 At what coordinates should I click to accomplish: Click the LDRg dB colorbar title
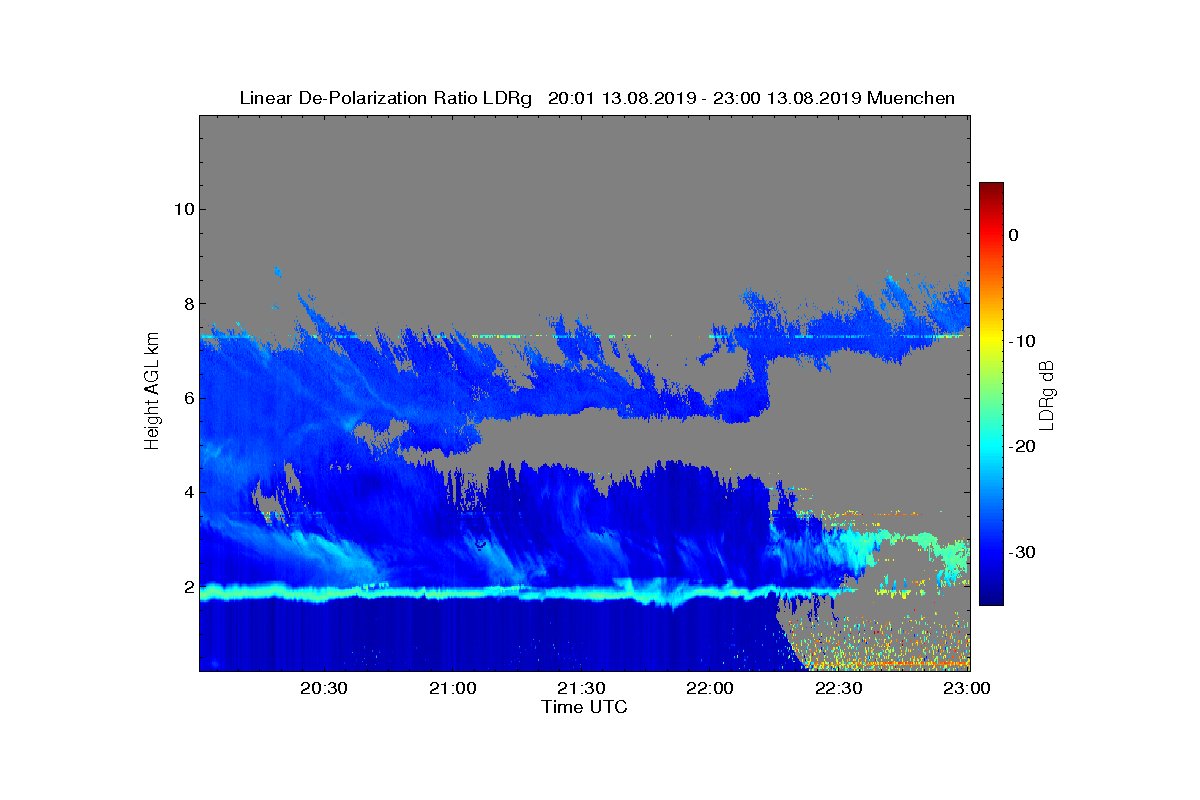tap(1048, 394)
